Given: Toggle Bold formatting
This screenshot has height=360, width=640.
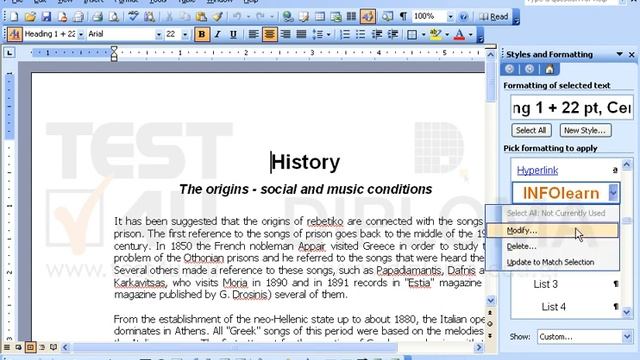Looking at the screenshot, I should [x=201, y=34].
